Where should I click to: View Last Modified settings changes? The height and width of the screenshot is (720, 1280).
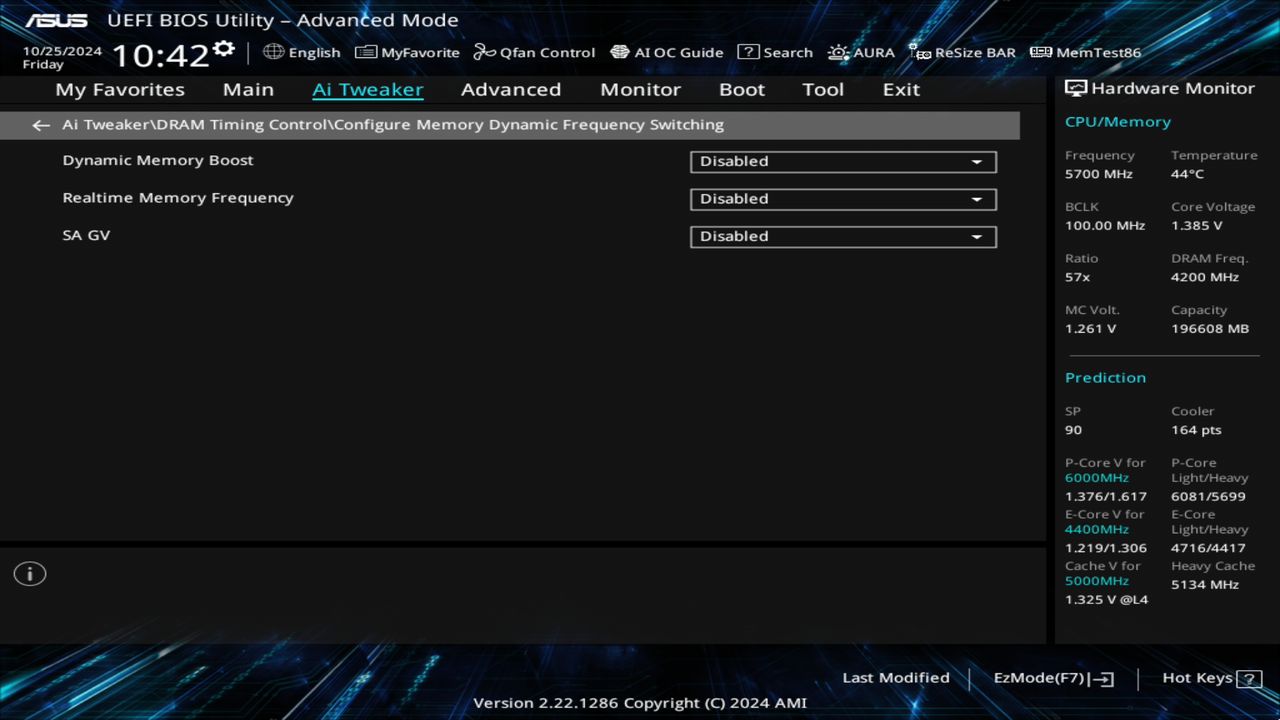pos(895,677)
